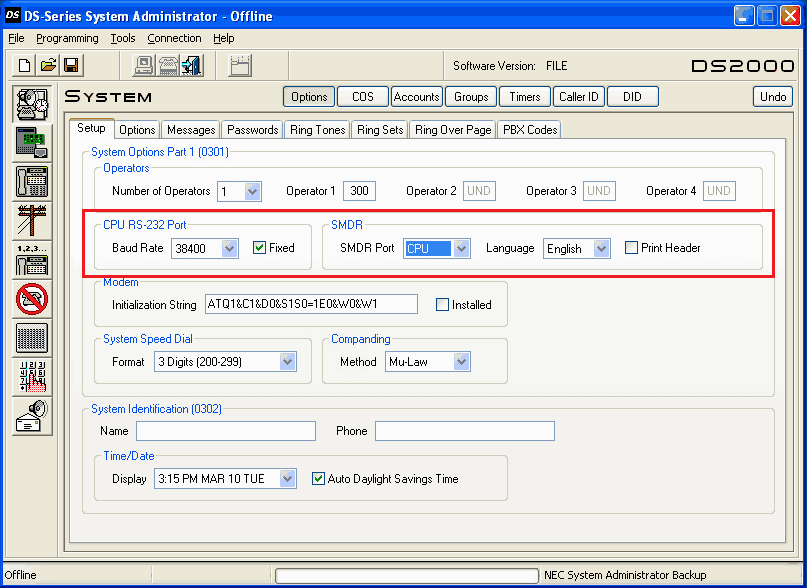The height and width of the screenshot is (588, 807).
Task: Toggle the Fixed baud rate checkbox
Action: (x=259, y=248)
